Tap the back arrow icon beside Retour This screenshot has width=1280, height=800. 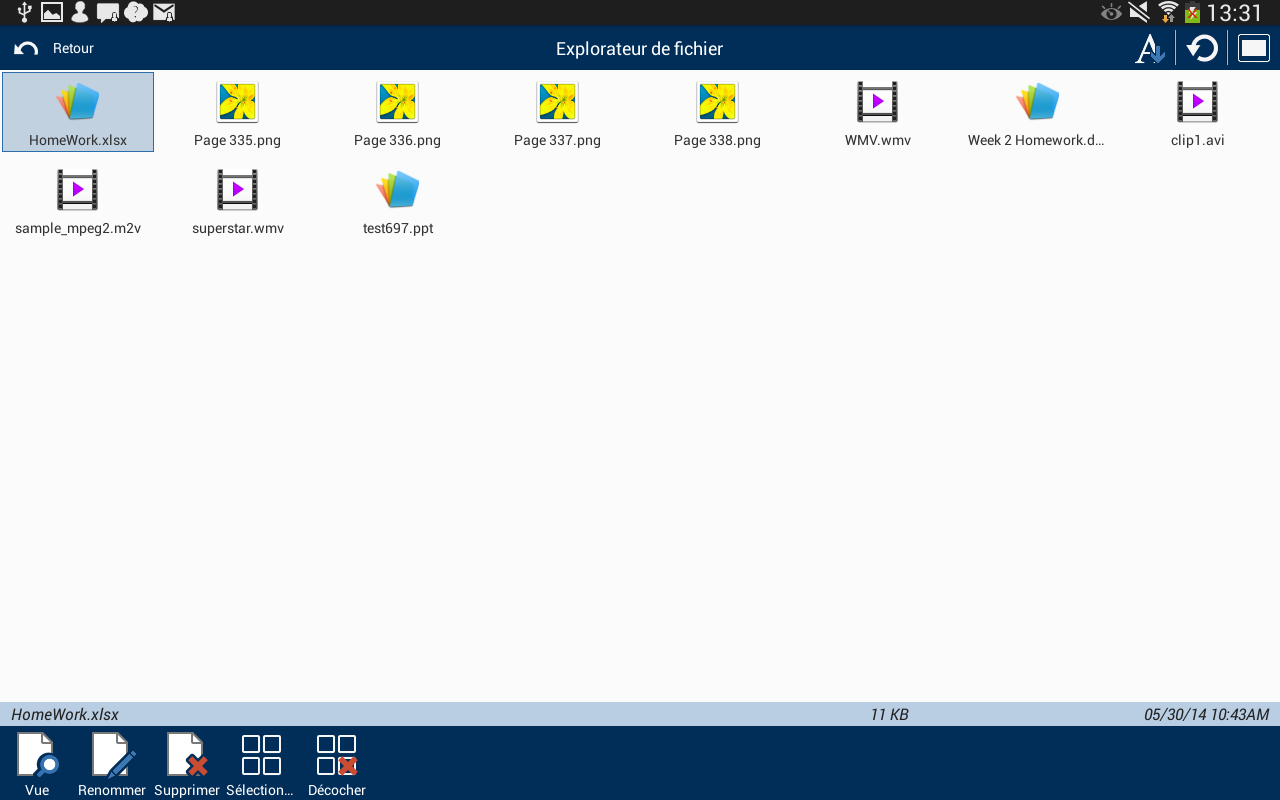[x=24, y=47]
